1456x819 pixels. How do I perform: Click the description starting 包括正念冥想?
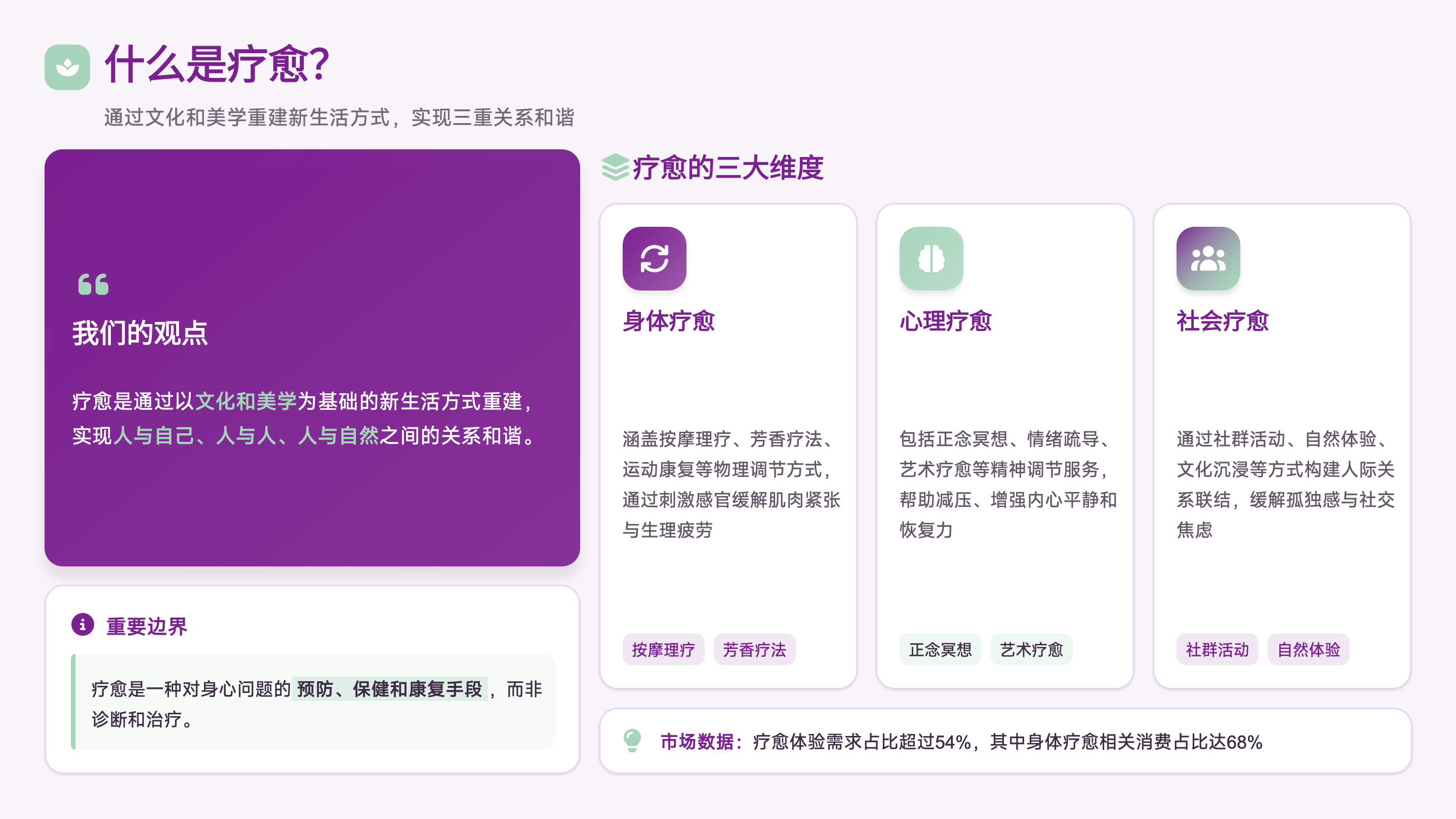tap(1008, 484)
